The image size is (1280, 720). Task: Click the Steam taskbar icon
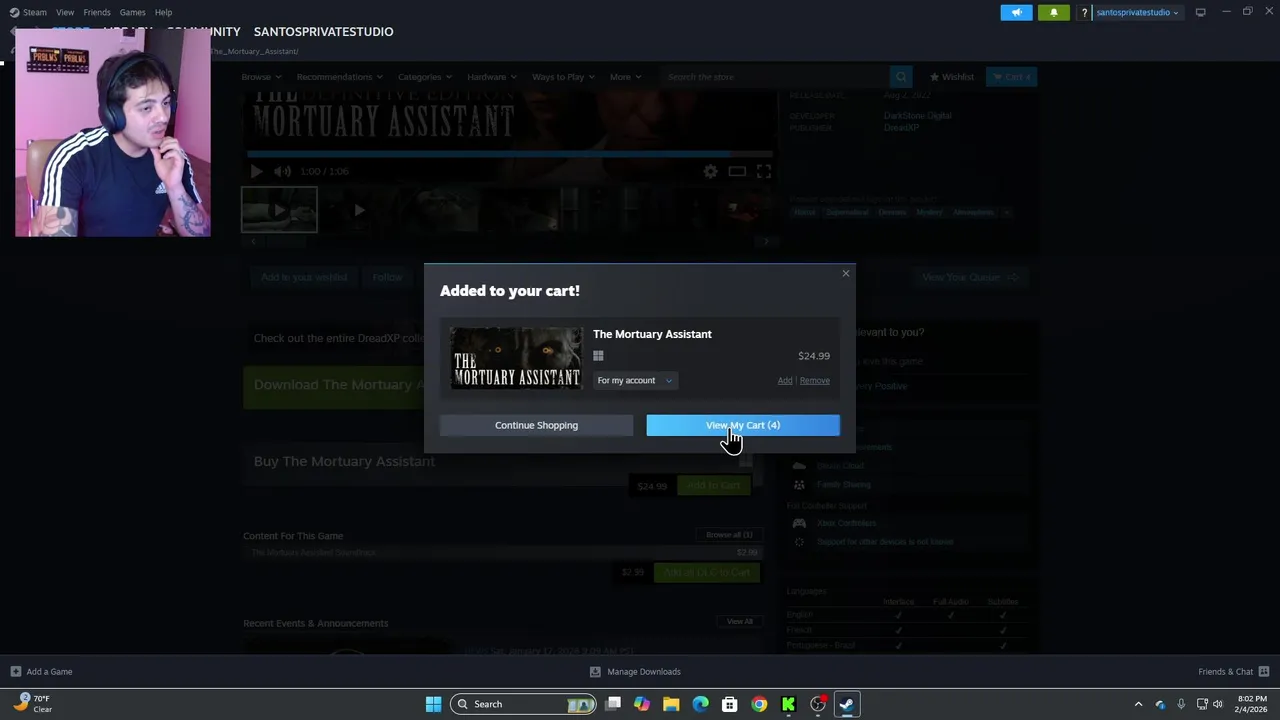(x=847, y=704)
